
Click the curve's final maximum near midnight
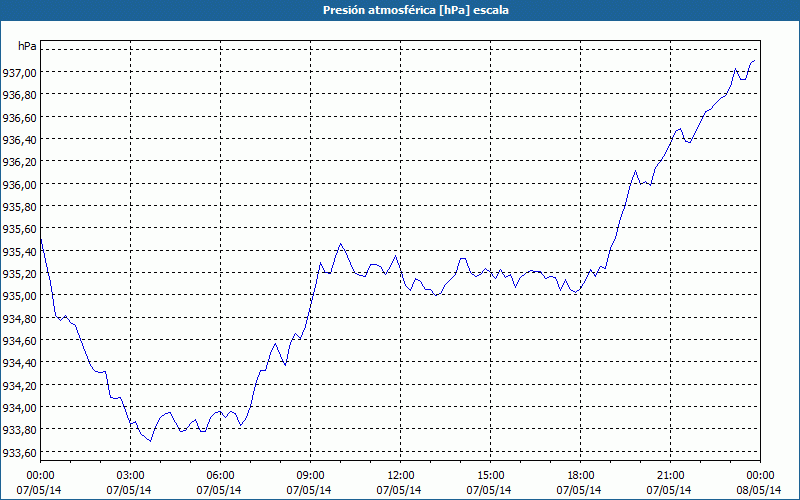tap(754, 61)
